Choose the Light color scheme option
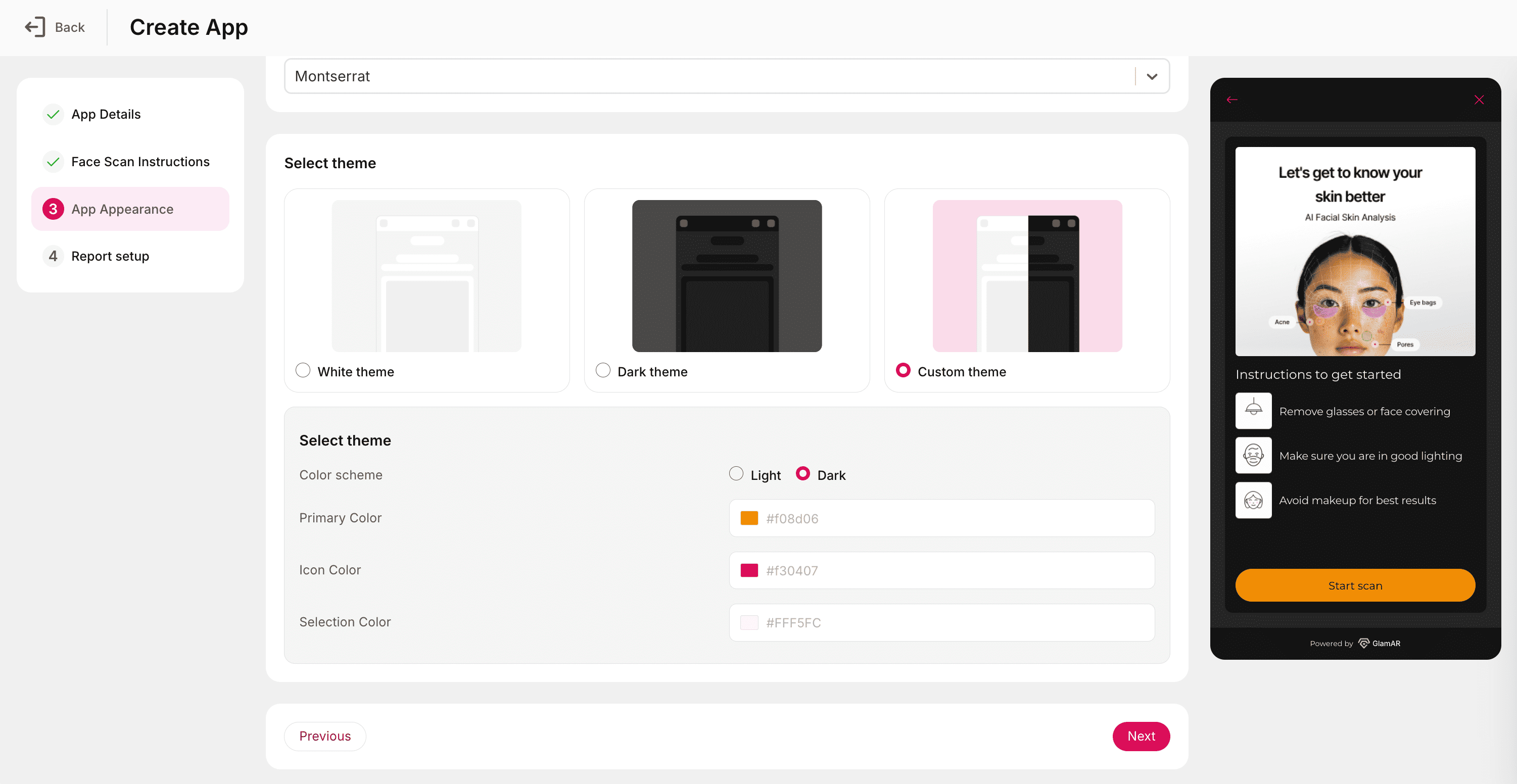This screenshot has height=784, width=1517. 736,474
